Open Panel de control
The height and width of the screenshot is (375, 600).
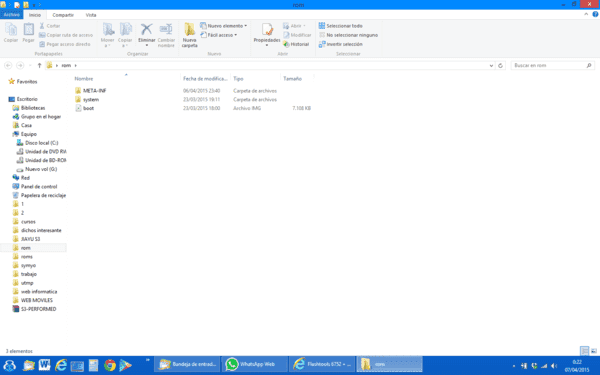tap(39, 187)
